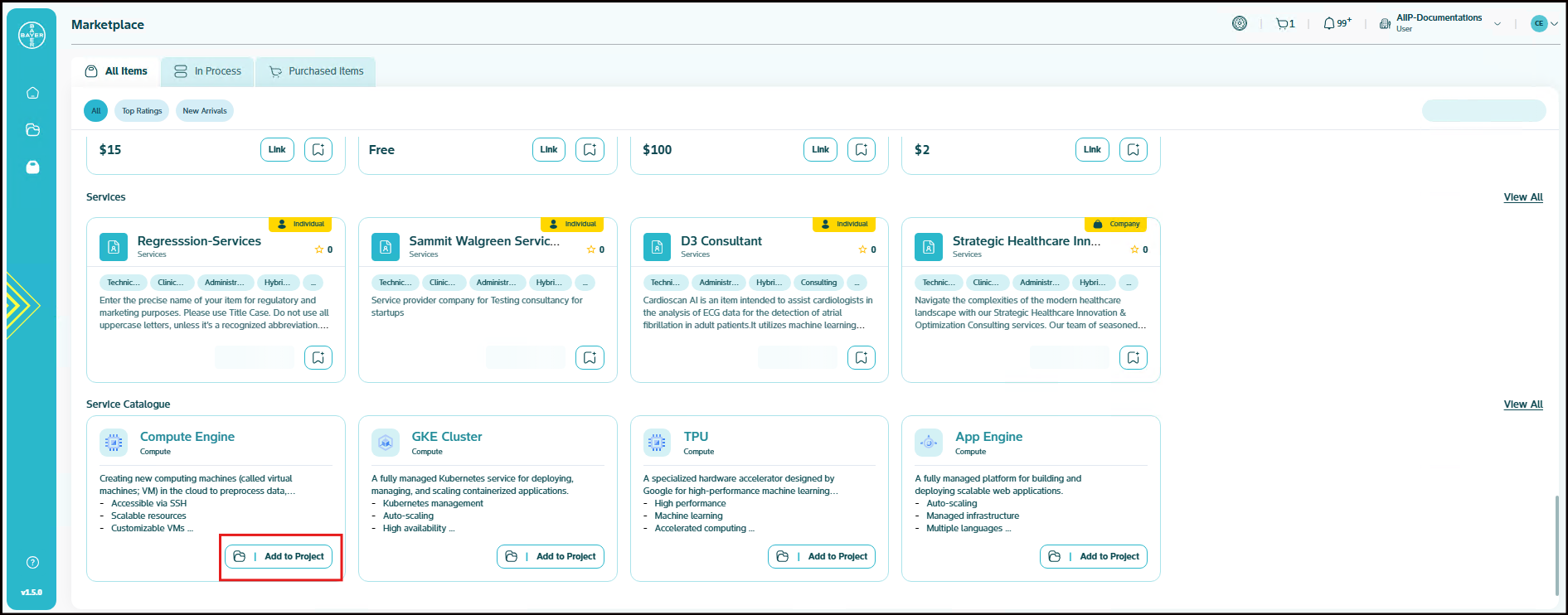Bookmark the D3 Consultant service
The width and height of the screenshot is (1568, 615).
pos(862,358)
